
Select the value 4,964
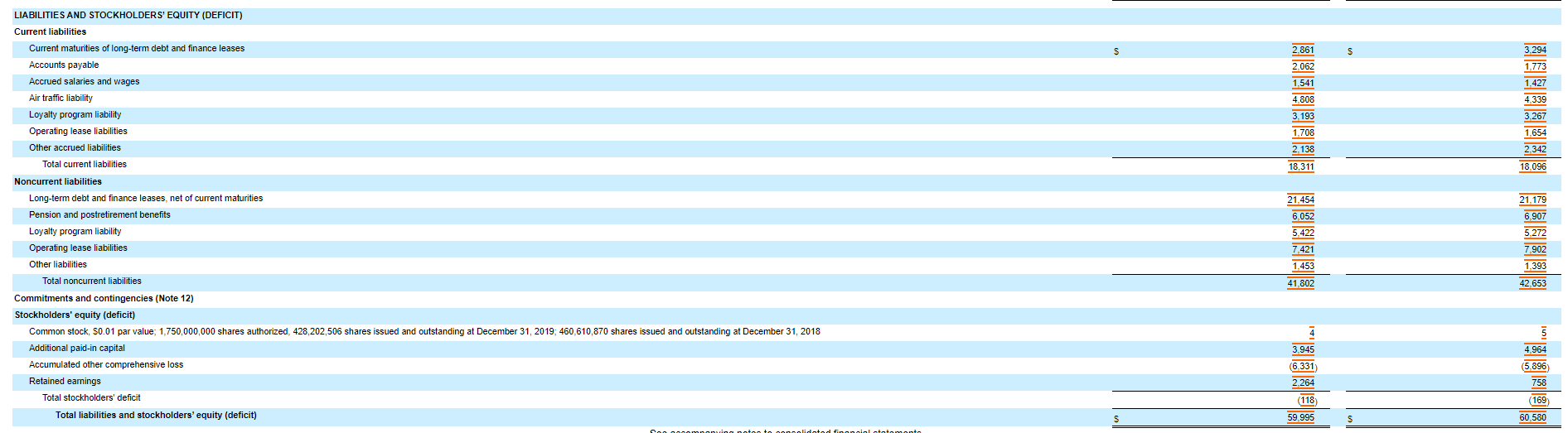(1535, 349)
